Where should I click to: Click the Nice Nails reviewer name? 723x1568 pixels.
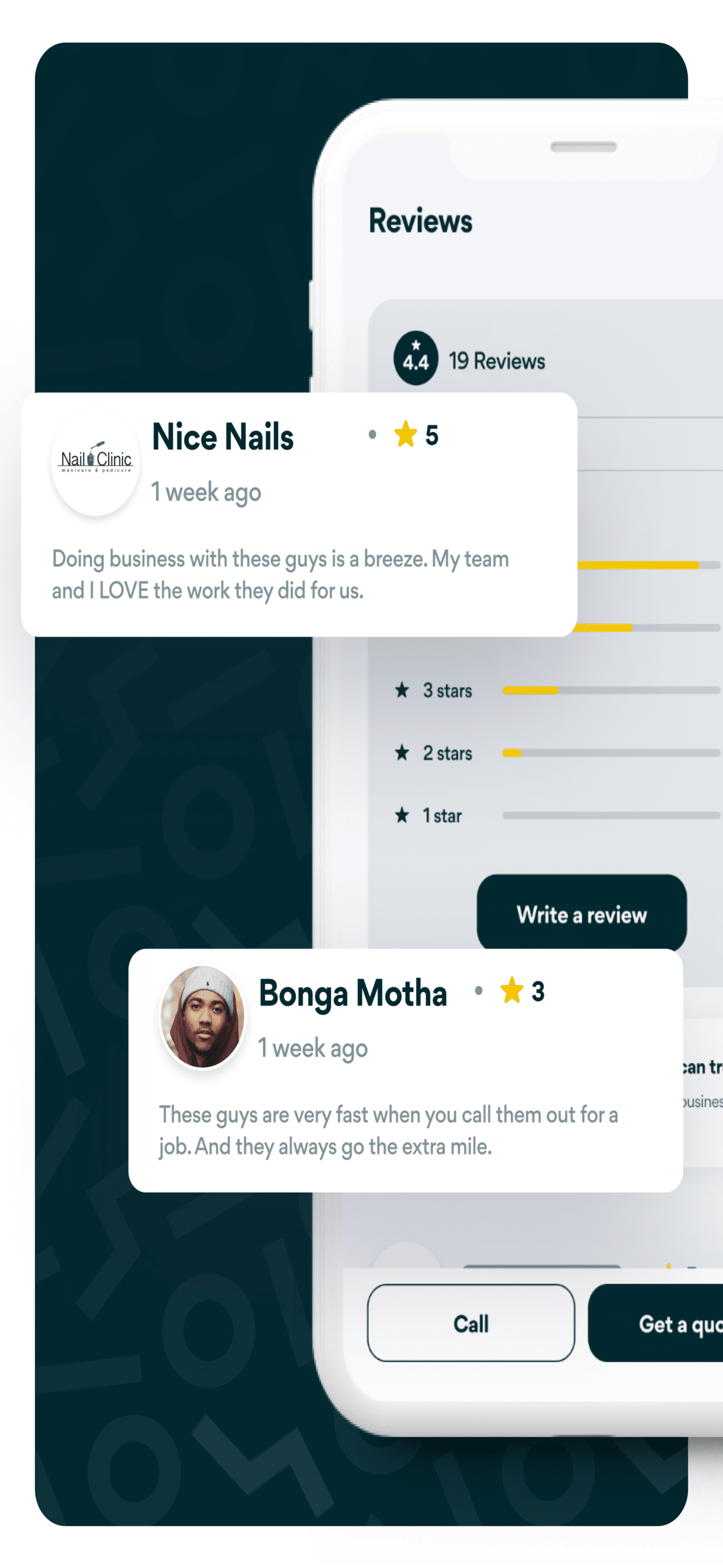223,437
